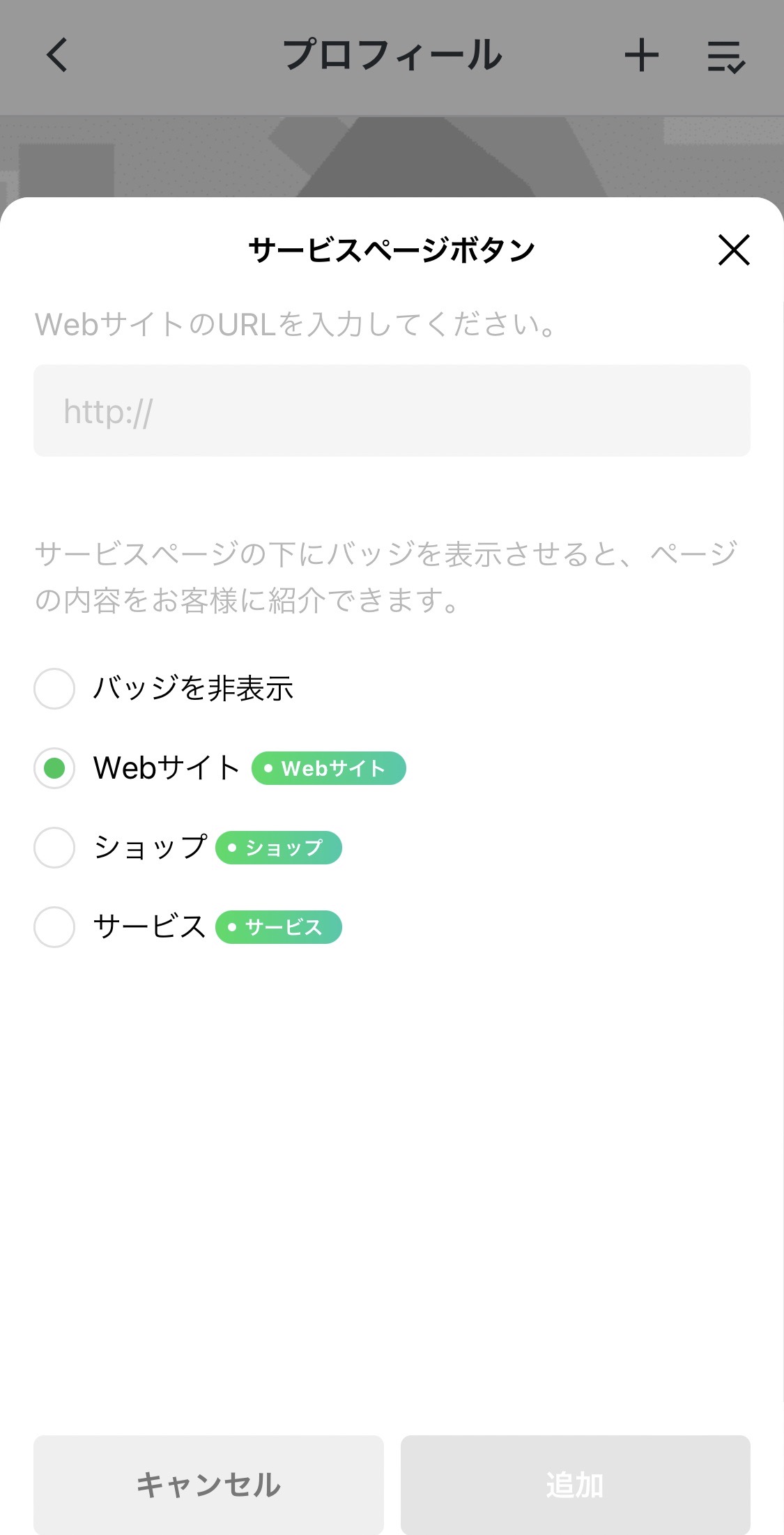784x1535 pixels.
Task: Tap the プロフィール page title
Action: (392, 55)
